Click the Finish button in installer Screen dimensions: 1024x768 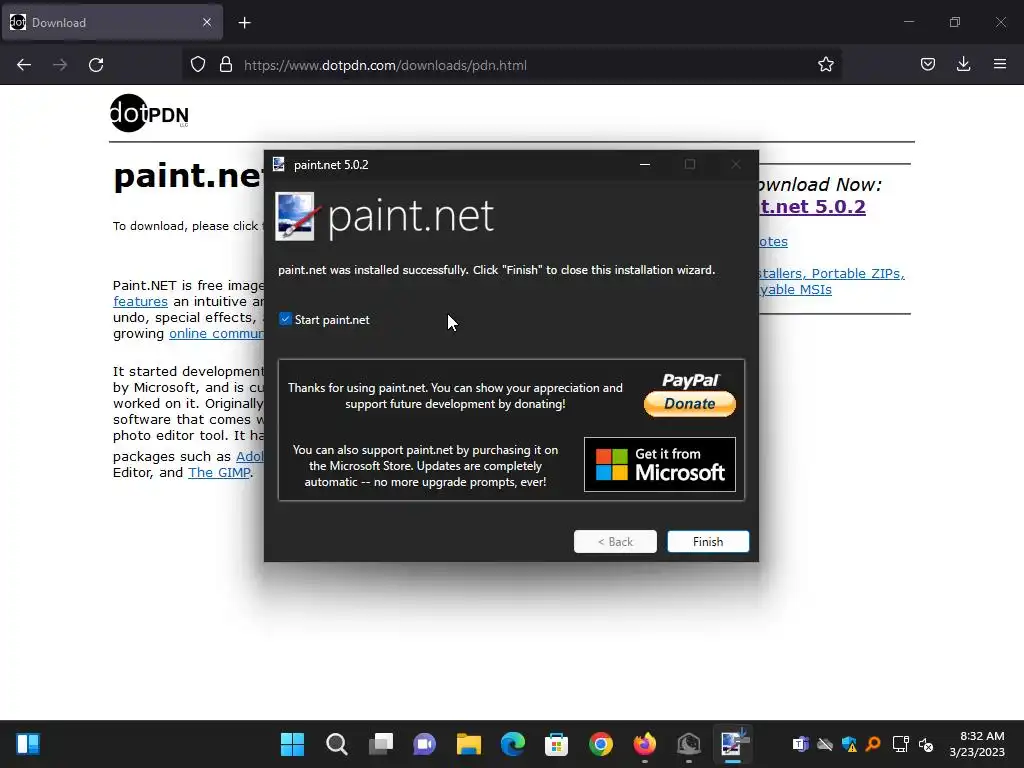coord(708,541)
